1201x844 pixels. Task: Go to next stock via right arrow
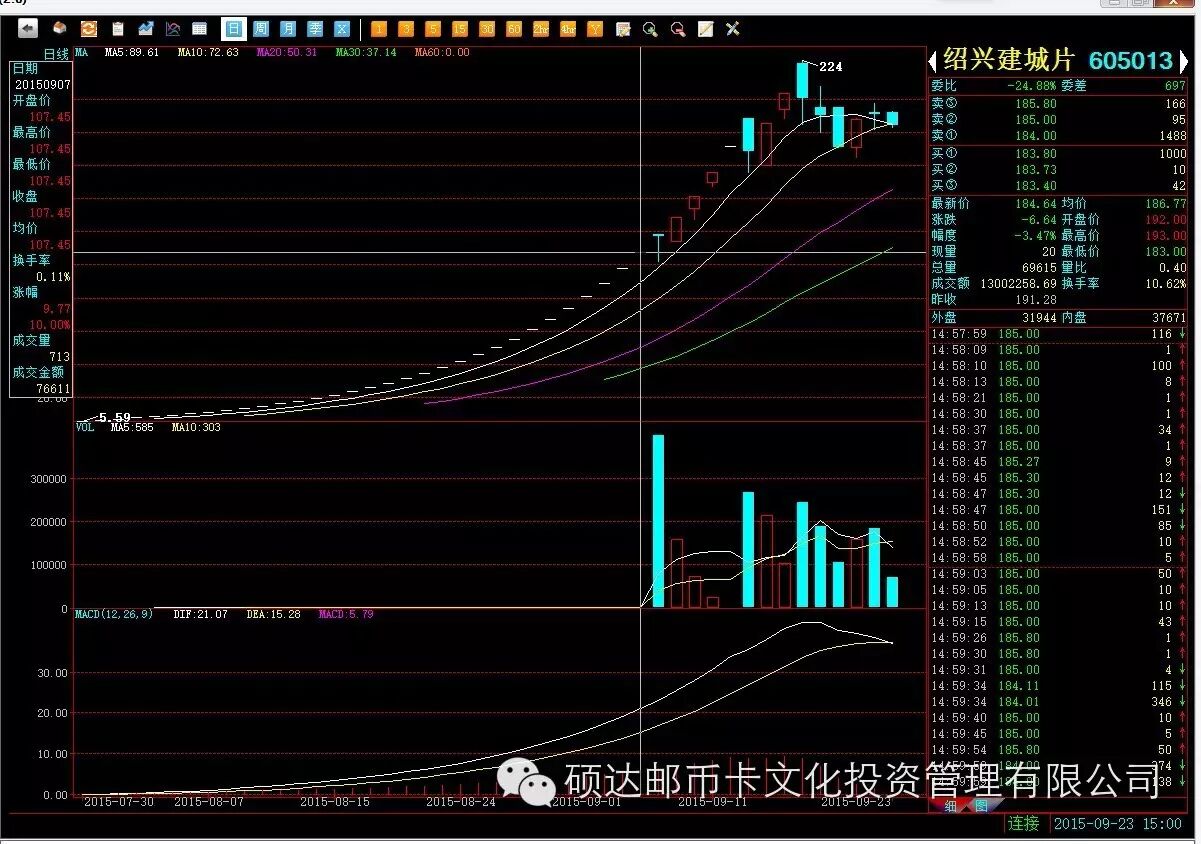click(x=1183, y=61)
